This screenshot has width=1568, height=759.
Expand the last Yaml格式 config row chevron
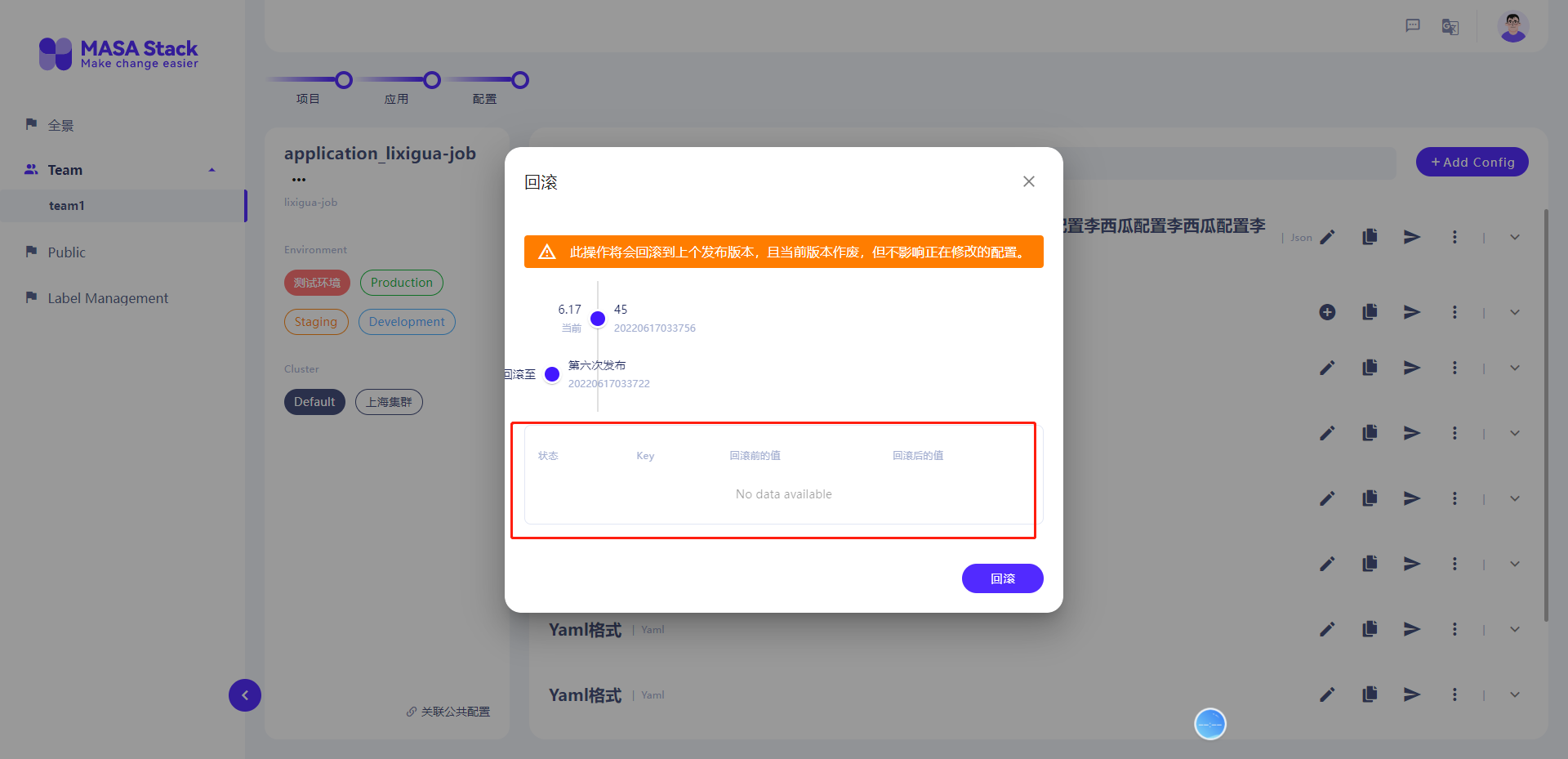pyautogui.click(x=1515, y=694)
